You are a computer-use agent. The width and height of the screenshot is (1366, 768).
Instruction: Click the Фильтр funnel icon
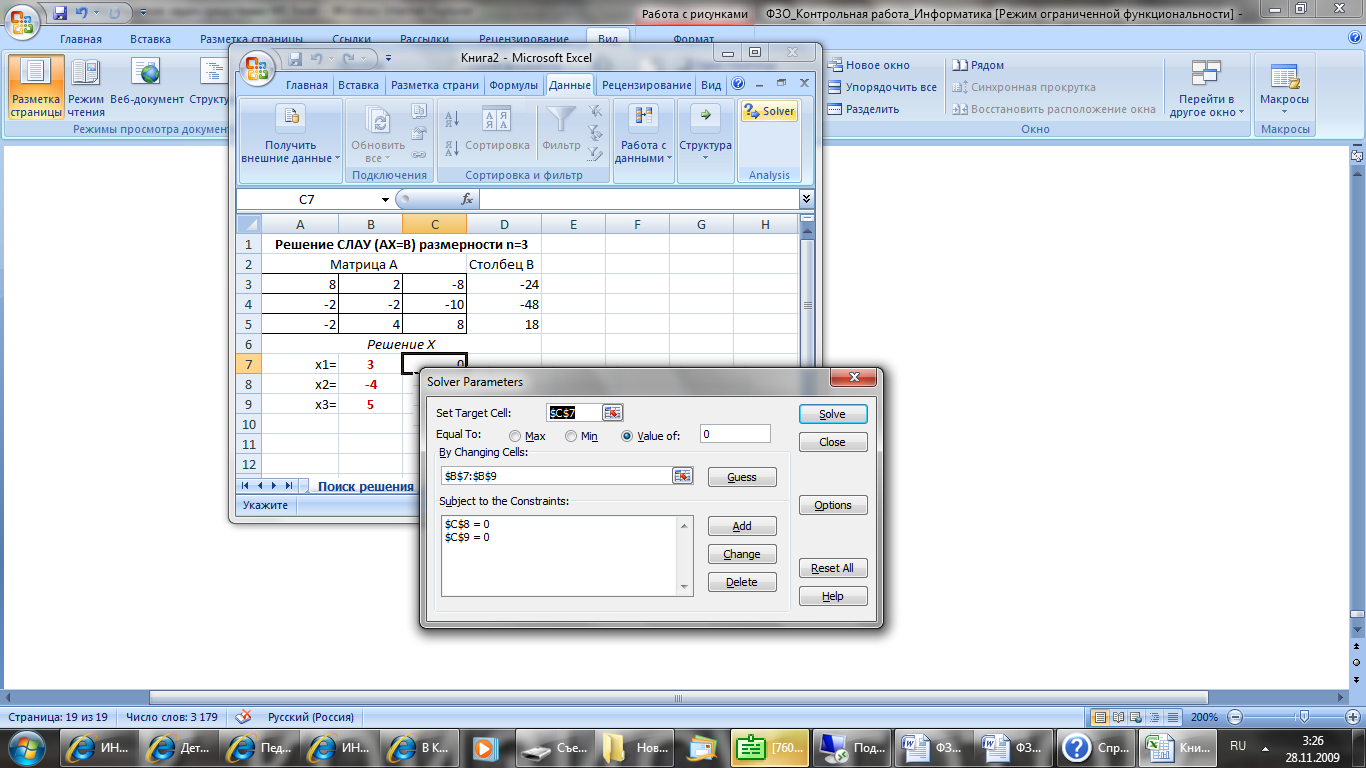coord(561,130)
